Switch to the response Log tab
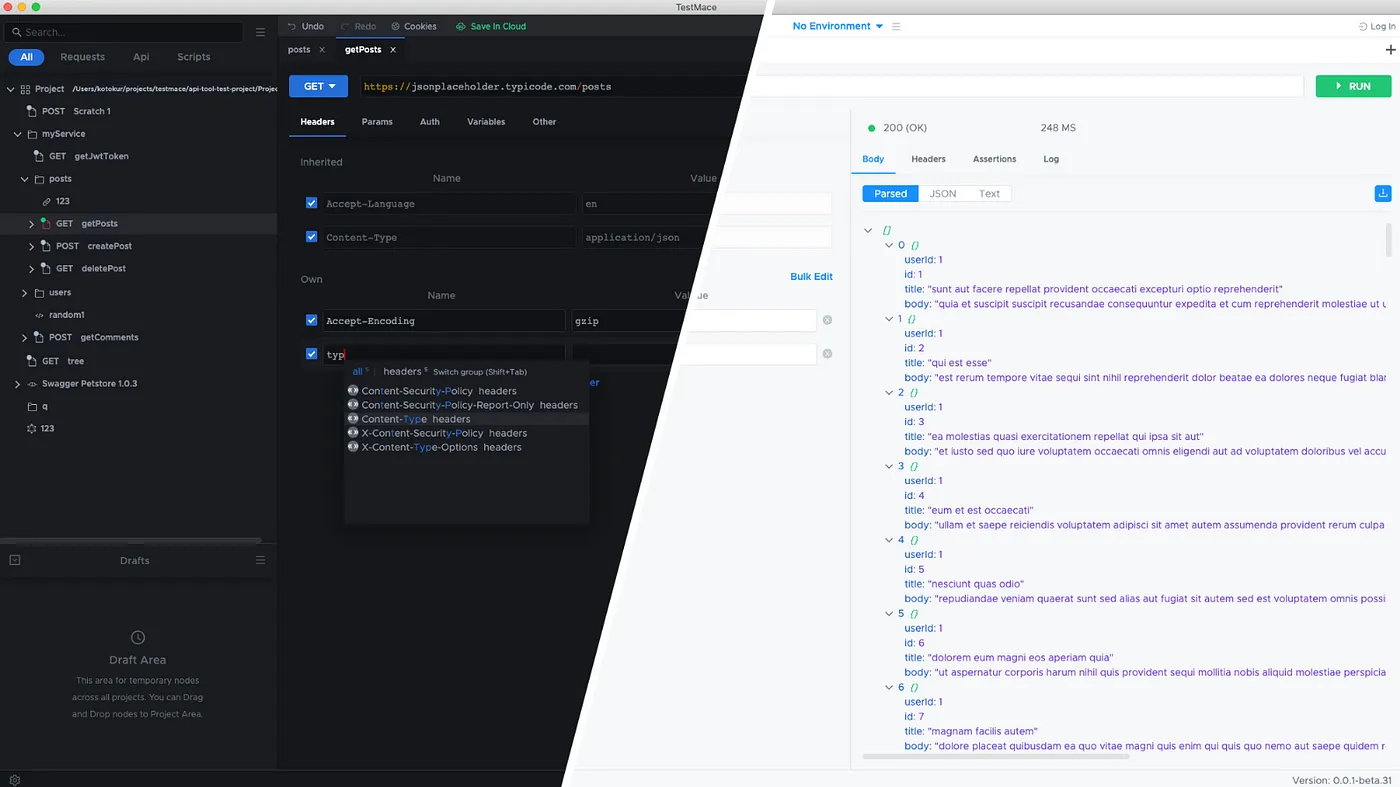 (x=1051, y=159)
